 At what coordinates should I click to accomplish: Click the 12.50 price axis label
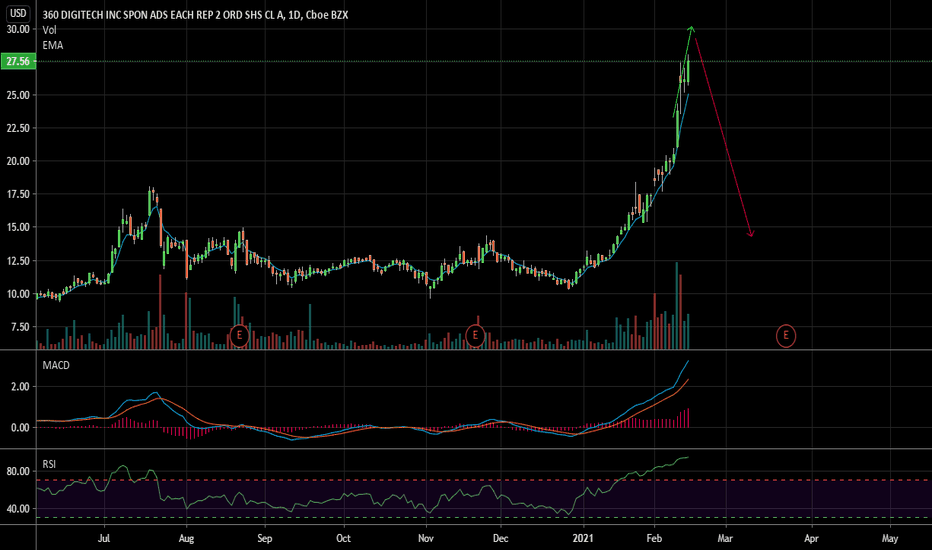[18, 260]
